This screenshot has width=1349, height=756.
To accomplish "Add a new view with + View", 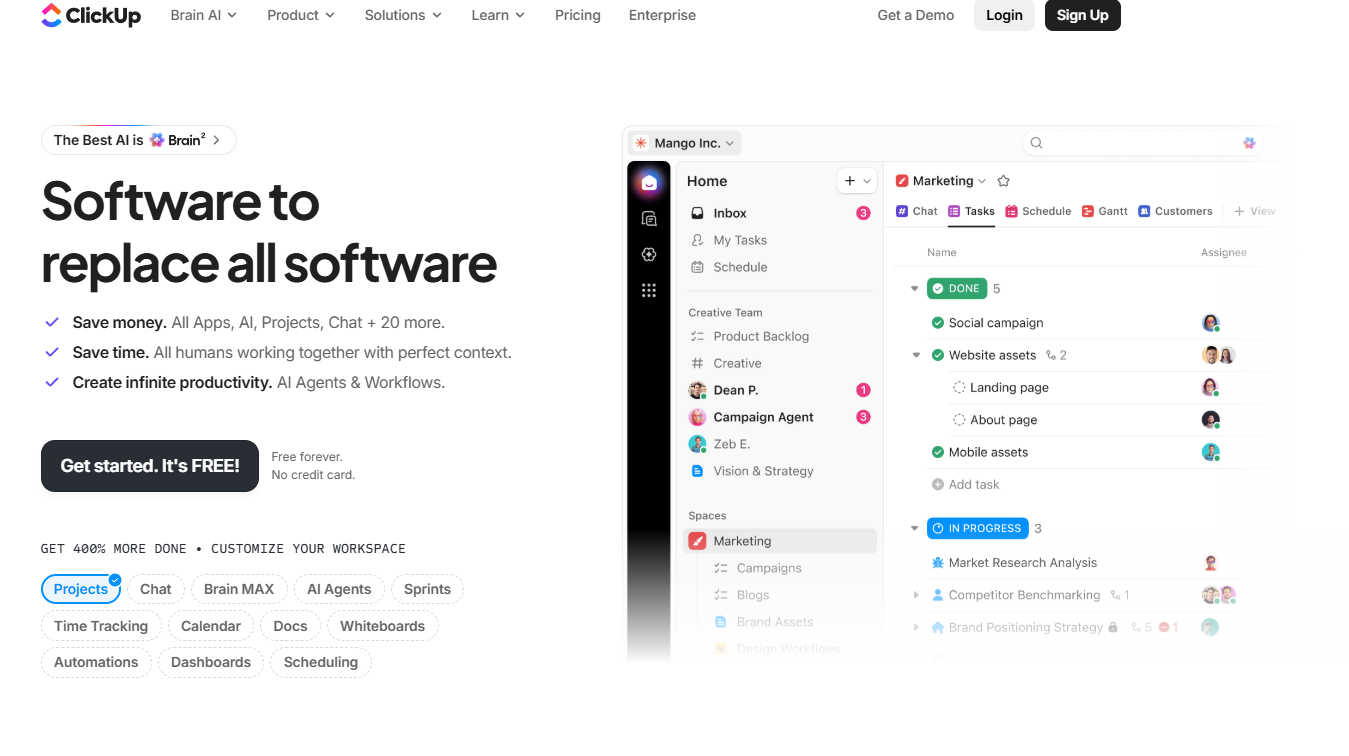I will click(x=1254, y=211).
